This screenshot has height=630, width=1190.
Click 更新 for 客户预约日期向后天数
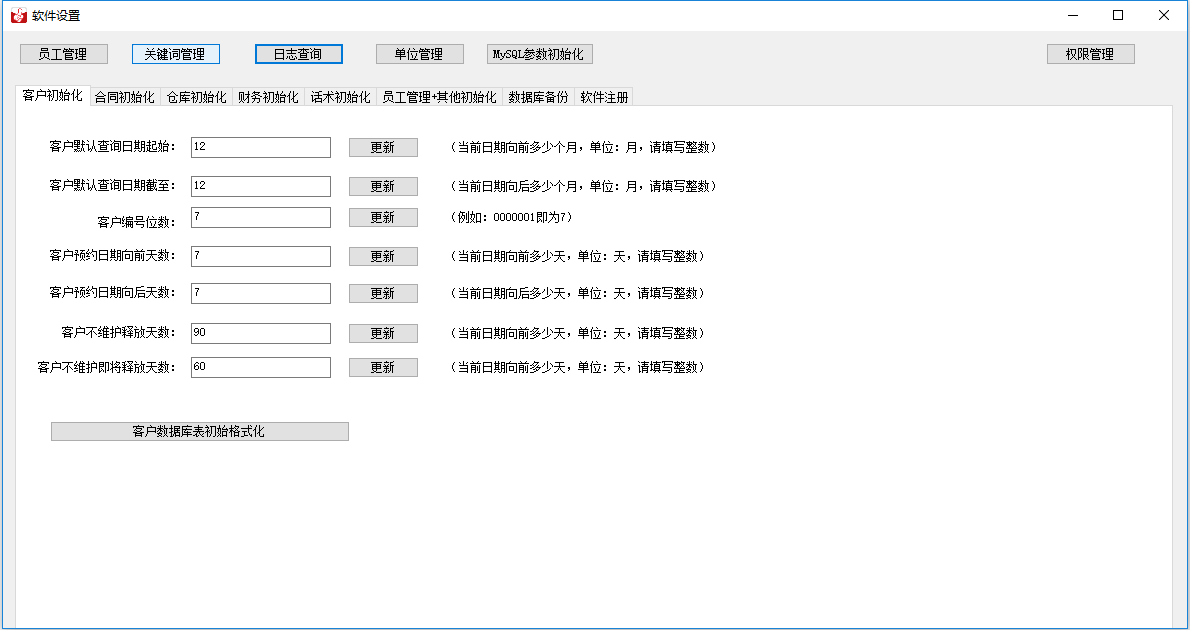(383, 293)
